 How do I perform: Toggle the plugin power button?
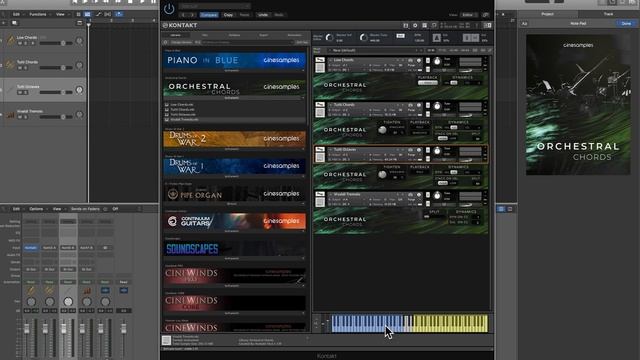point(169,9)
